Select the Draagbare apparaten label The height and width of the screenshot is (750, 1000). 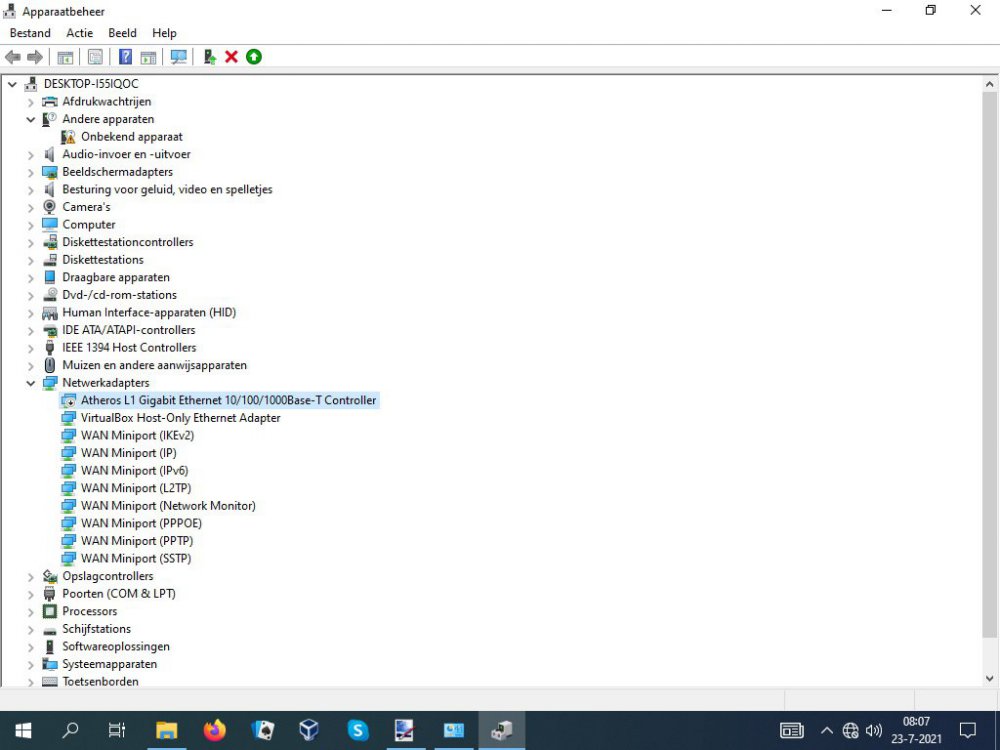tap(115, 277)
